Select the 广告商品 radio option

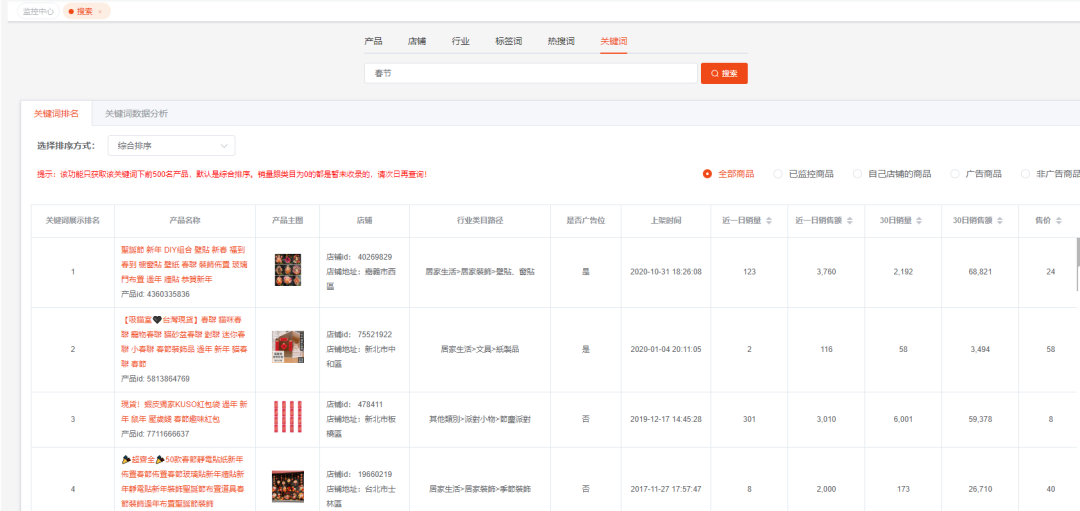[976, 174]
